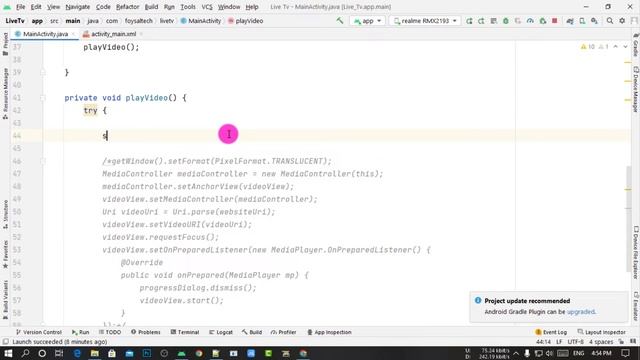Open the Event Log
The height and width of the screenshot is (360, 640).
[551, 332]
